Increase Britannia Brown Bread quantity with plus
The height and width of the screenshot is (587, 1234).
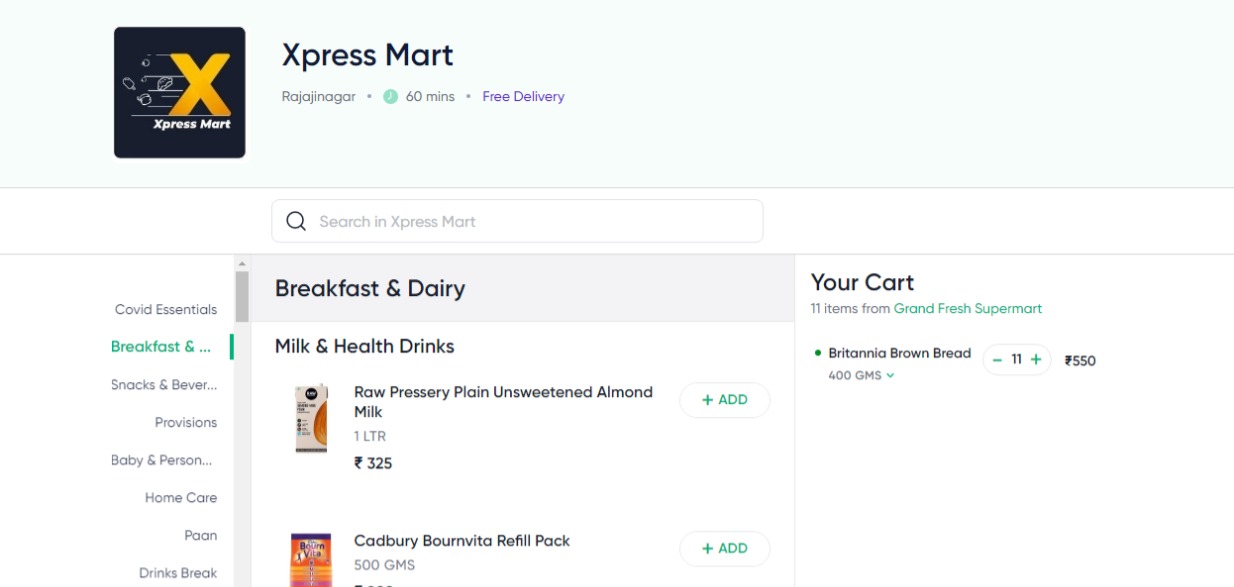click(x=1036, y=360)
